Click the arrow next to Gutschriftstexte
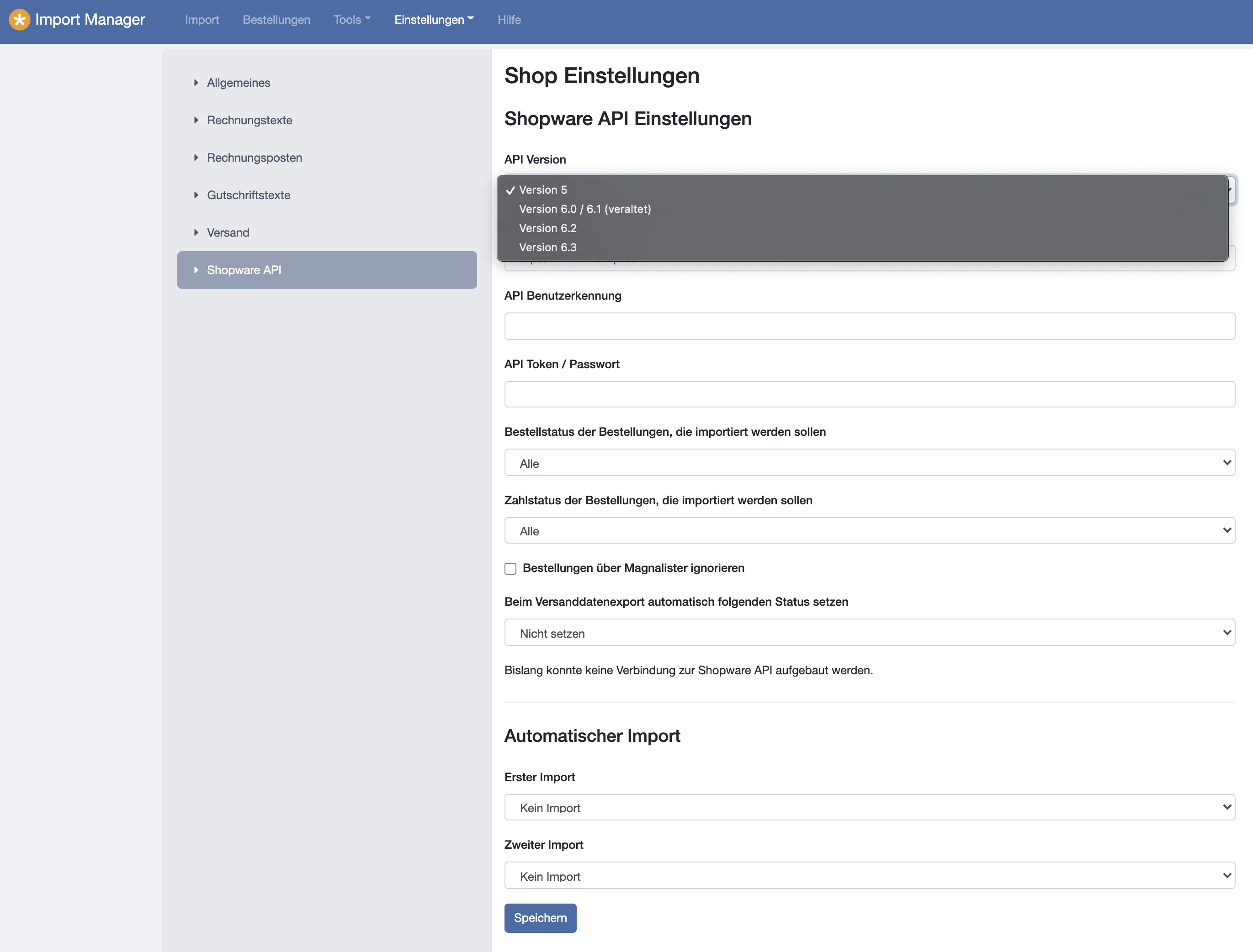 (x=196, y=195)
